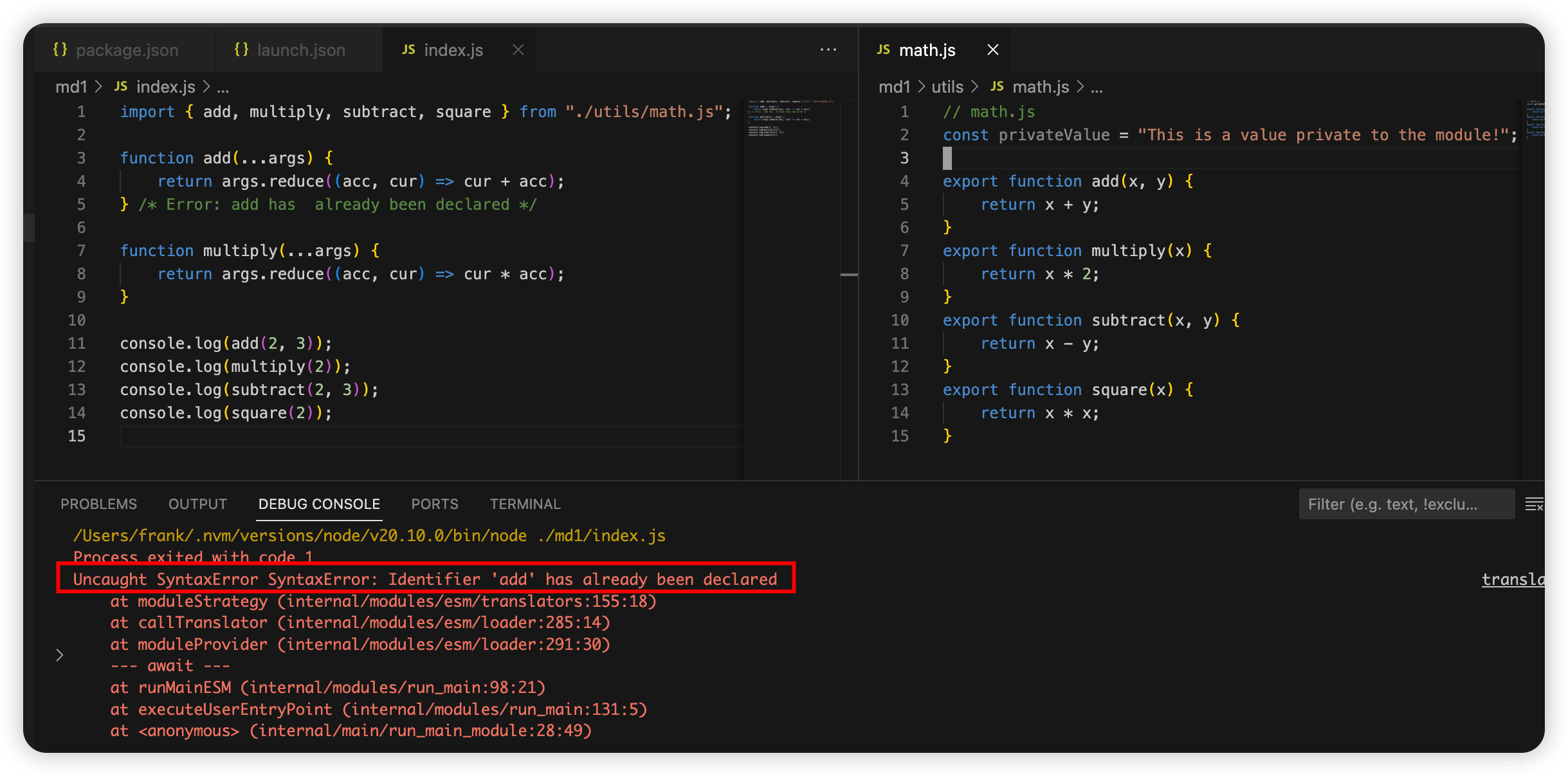Open math.js breadcrumb ellipsis symbol list
The image size is (1568, 776).
pyautogui.click(x=1097, y=87)
